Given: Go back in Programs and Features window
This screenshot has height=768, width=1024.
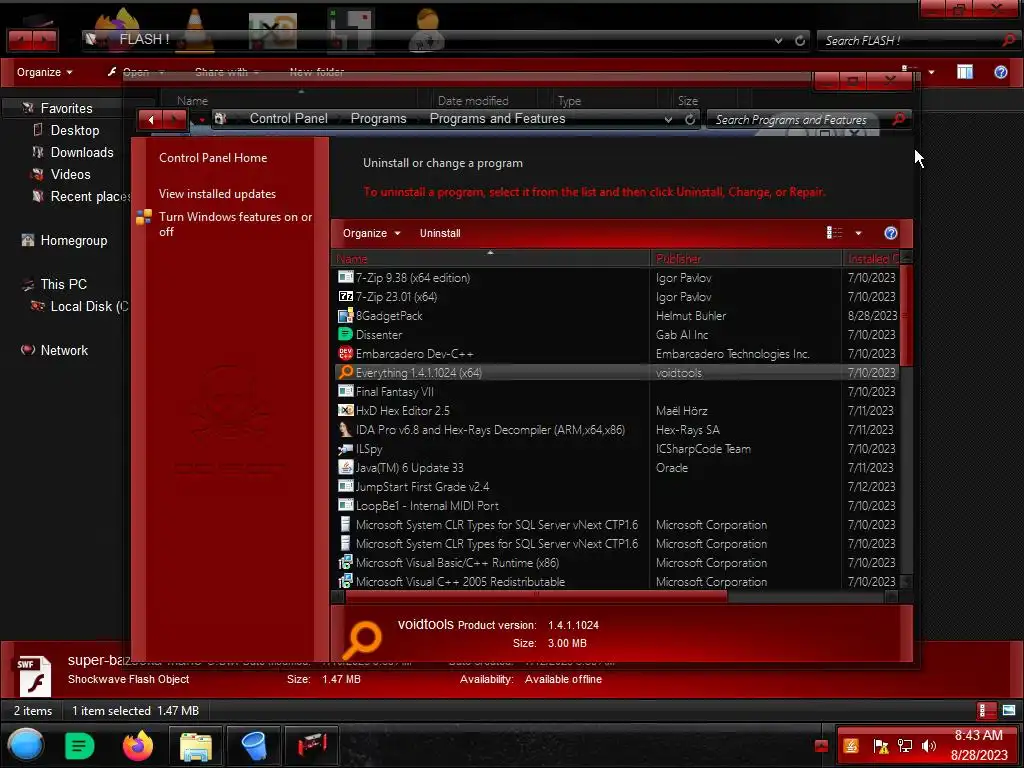Looking at the screenshot, I should click(151, 120).
